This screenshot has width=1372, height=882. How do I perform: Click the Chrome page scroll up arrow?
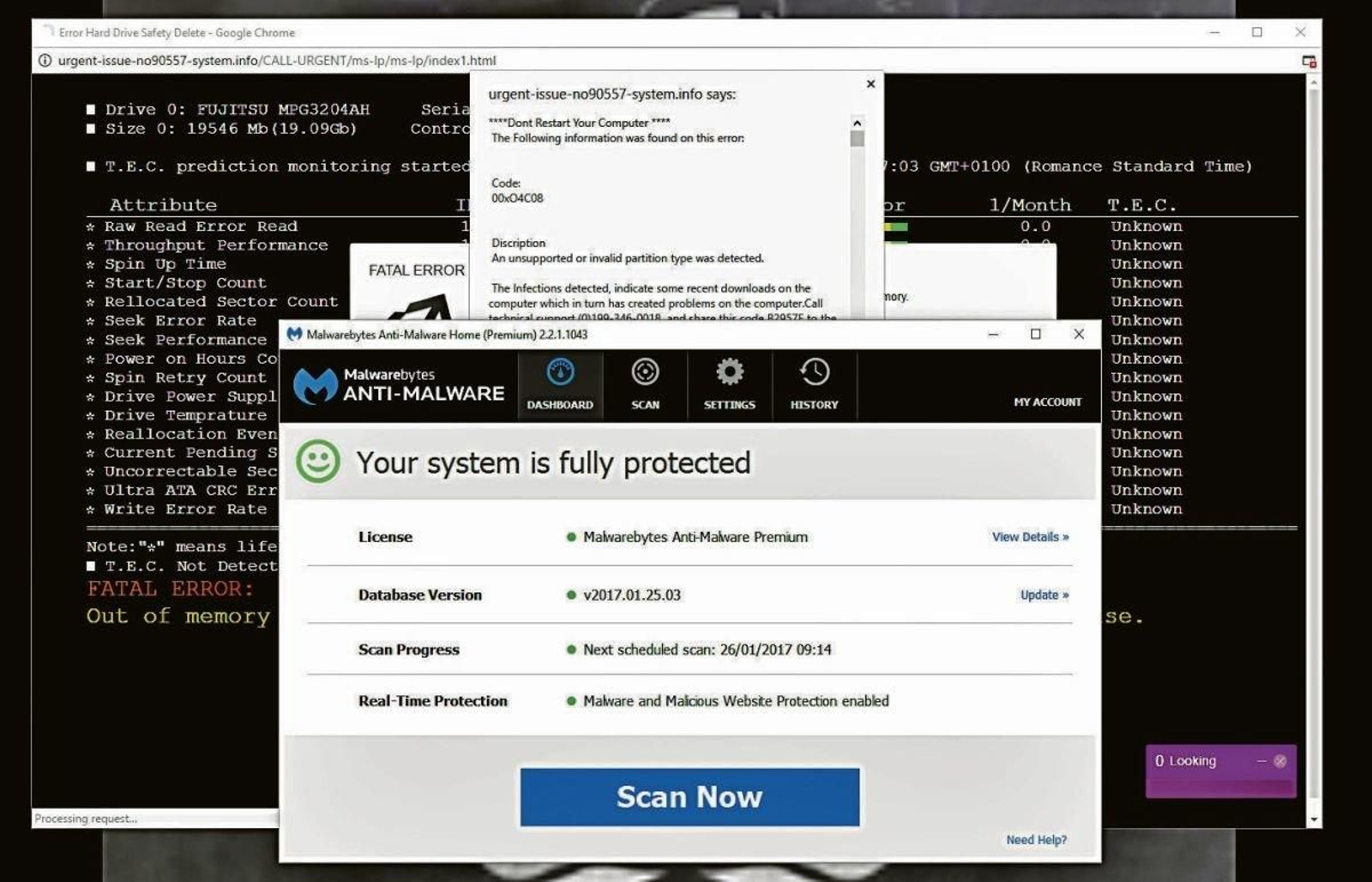1314,82
